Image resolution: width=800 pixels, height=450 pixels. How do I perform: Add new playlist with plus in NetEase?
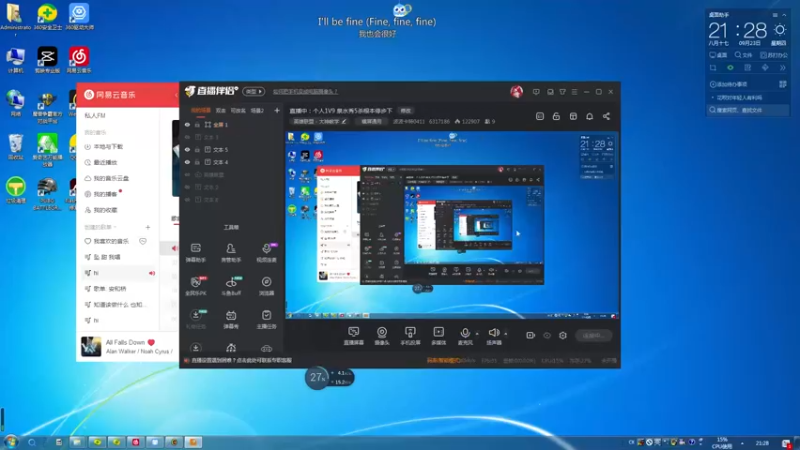148,227
